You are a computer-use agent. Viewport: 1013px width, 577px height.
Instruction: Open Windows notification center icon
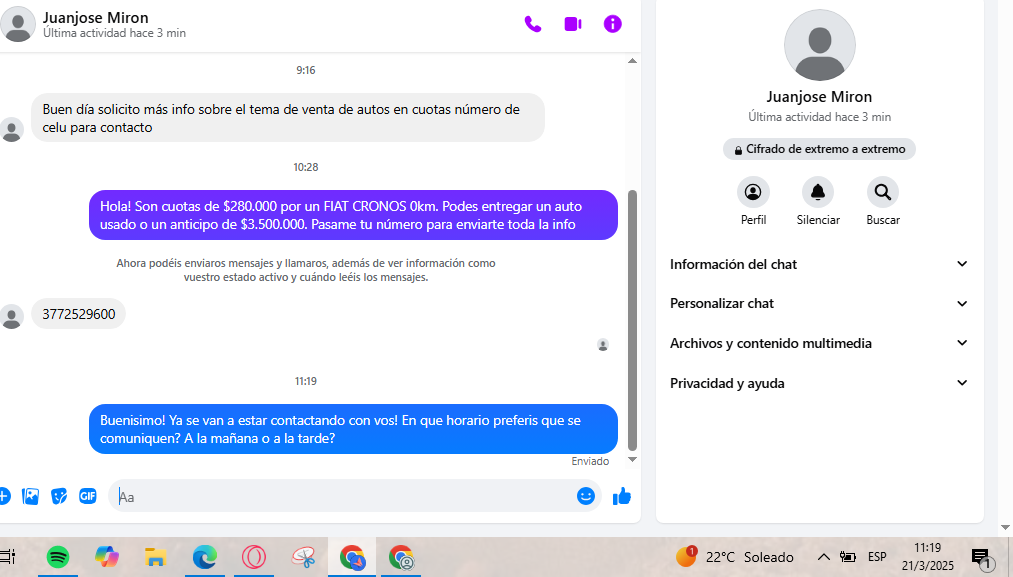(x=981, y=558)
